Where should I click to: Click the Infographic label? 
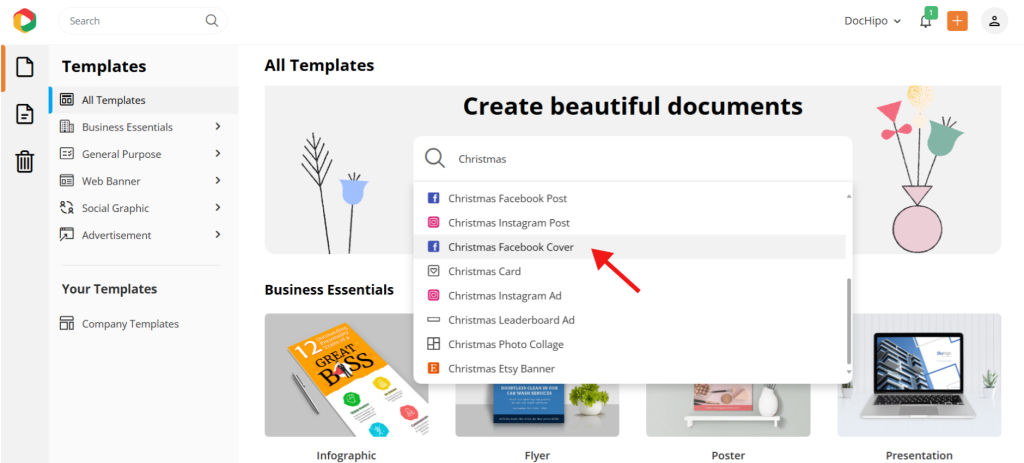click(x=346, y=455)
